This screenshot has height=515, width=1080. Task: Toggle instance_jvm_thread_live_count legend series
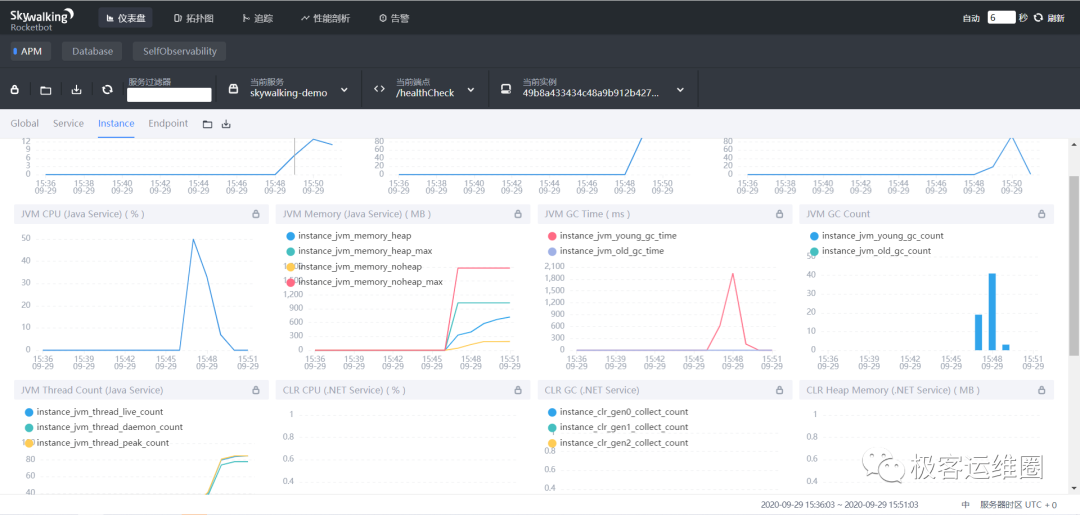coord(94,412)
